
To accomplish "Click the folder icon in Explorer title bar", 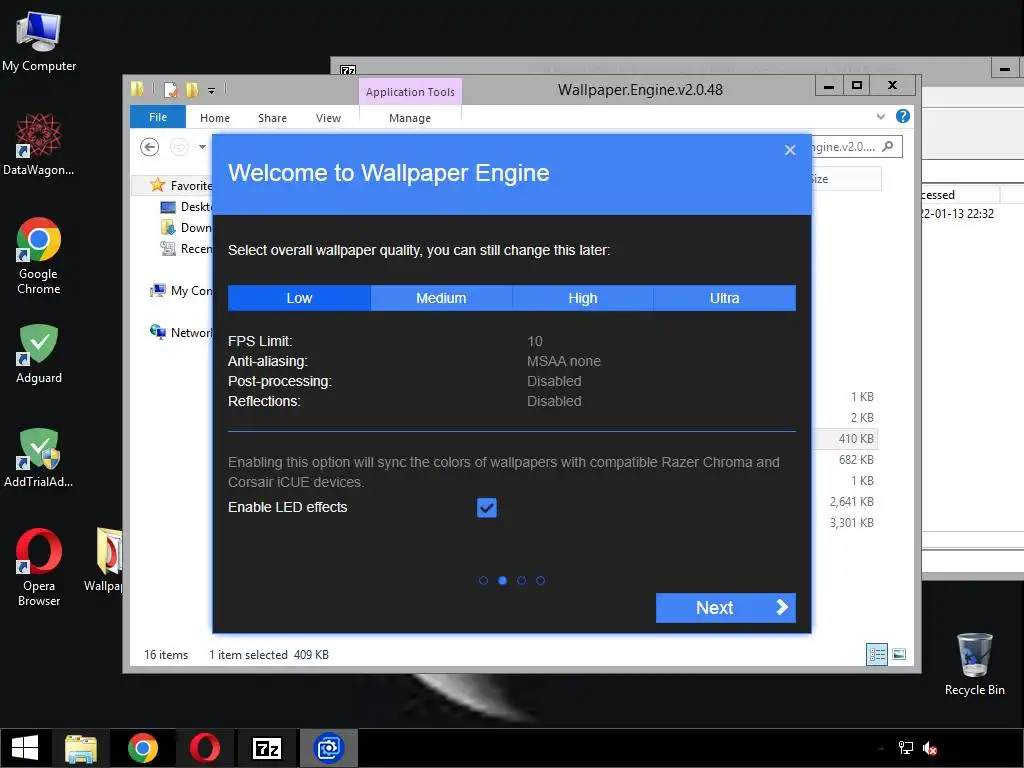I will pyautogui.click(x=137, y=89).
